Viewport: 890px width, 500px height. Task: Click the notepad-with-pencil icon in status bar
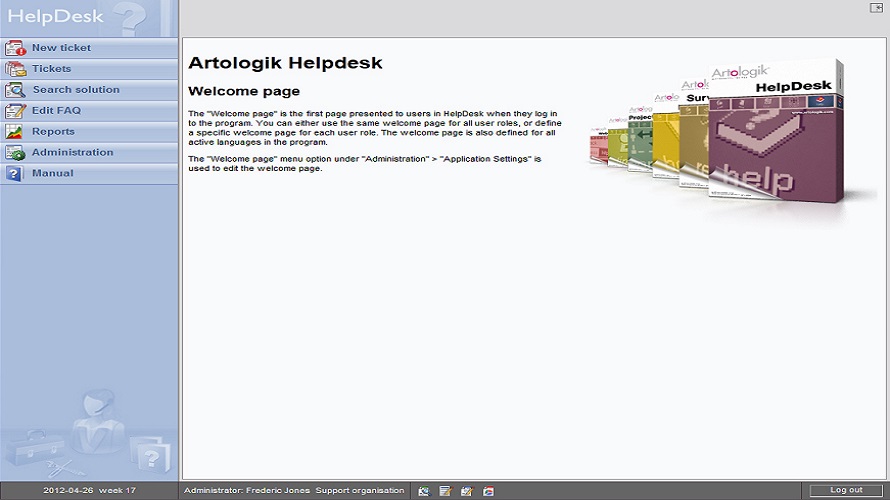coord(446,491)
